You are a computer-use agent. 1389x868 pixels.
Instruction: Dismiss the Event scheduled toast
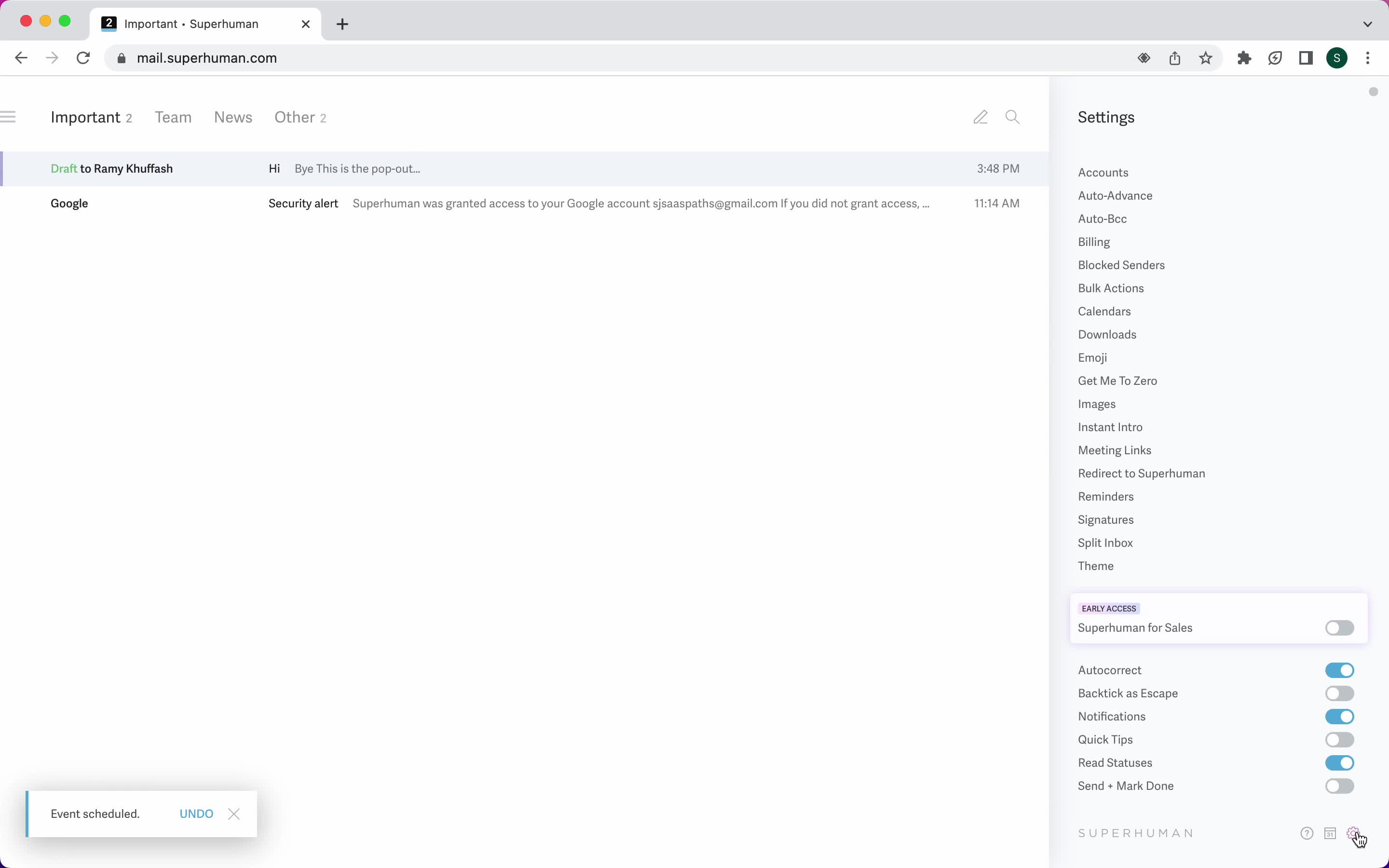coord(233,814)
